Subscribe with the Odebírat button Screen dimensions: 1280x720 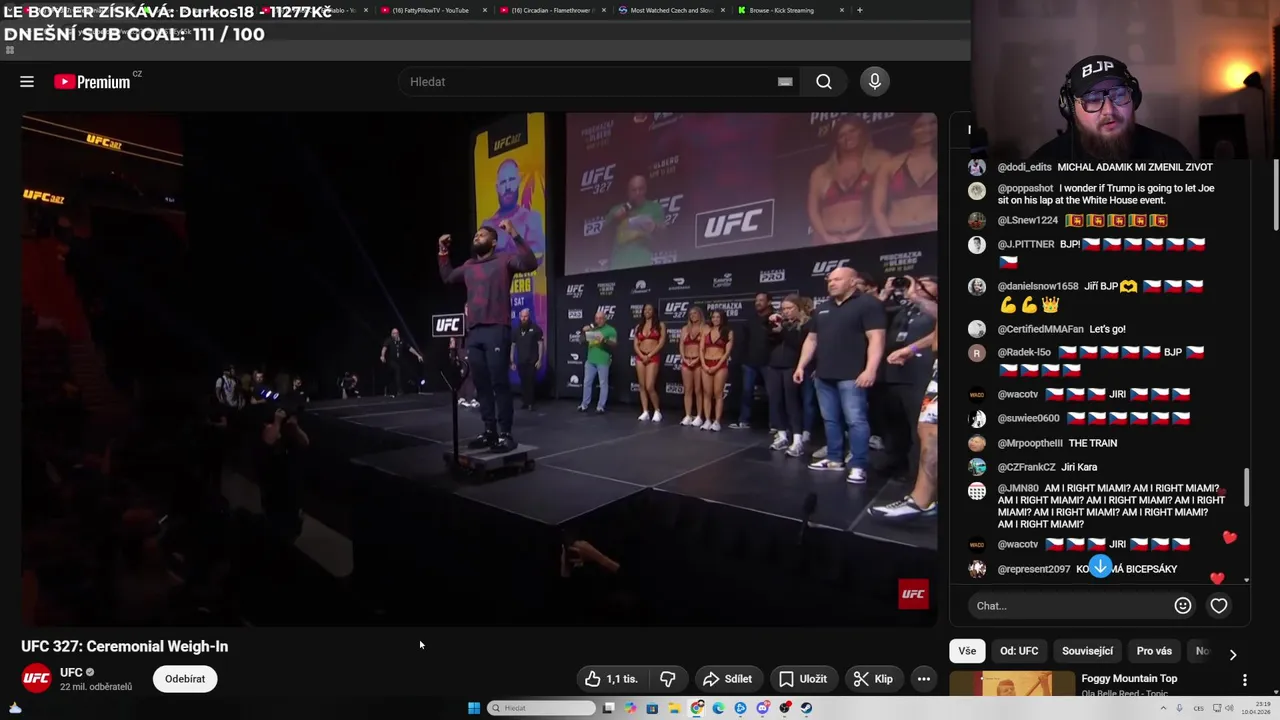coord(185,679)
